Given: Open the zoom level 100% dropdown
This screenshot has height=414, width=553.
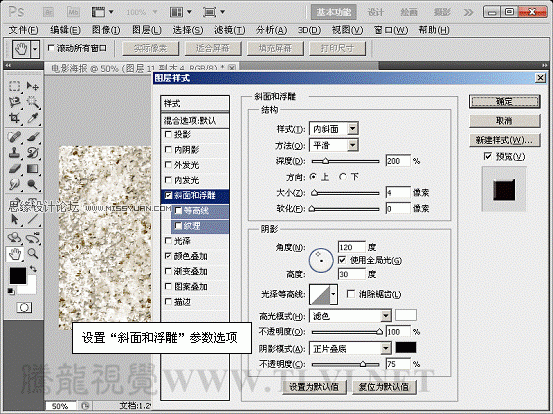Looking at the screenshot, I should tap(155, 12).
